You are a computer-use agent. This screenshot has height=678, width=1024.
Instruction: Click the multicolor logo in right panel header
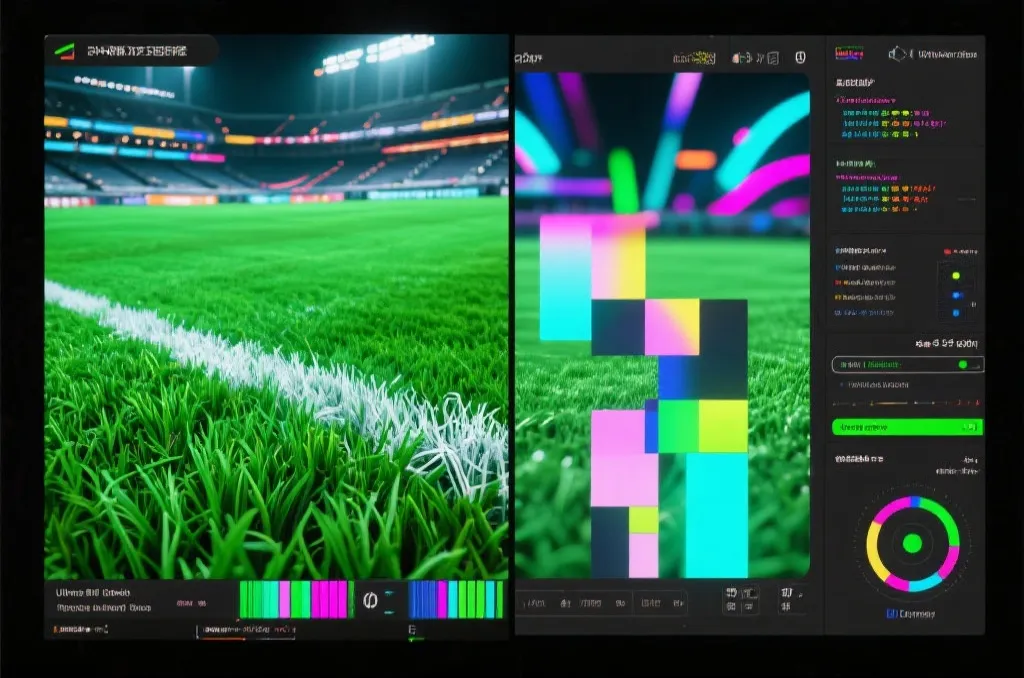849,54
